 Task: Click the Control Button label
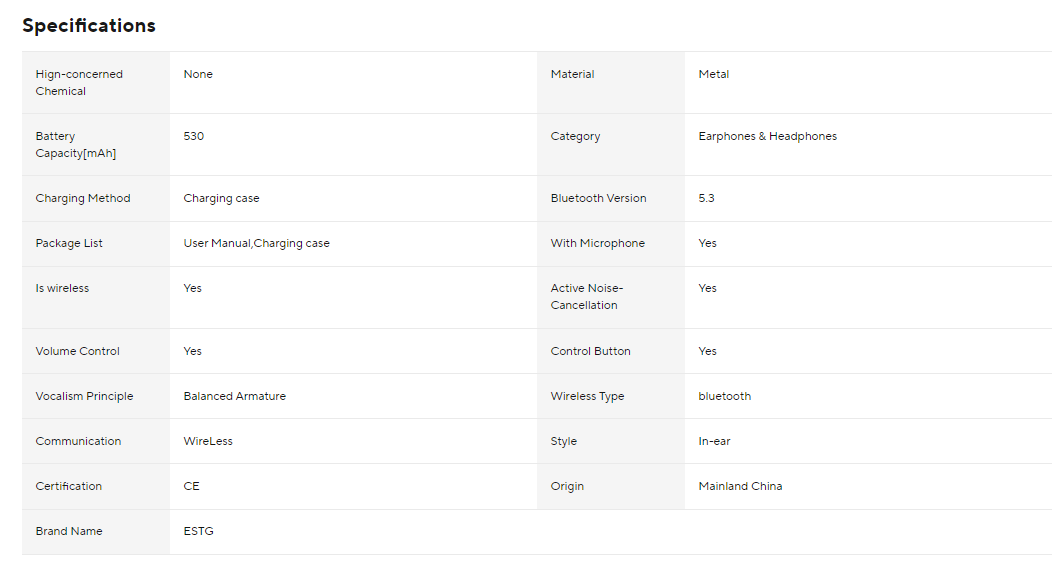[590, 351]
